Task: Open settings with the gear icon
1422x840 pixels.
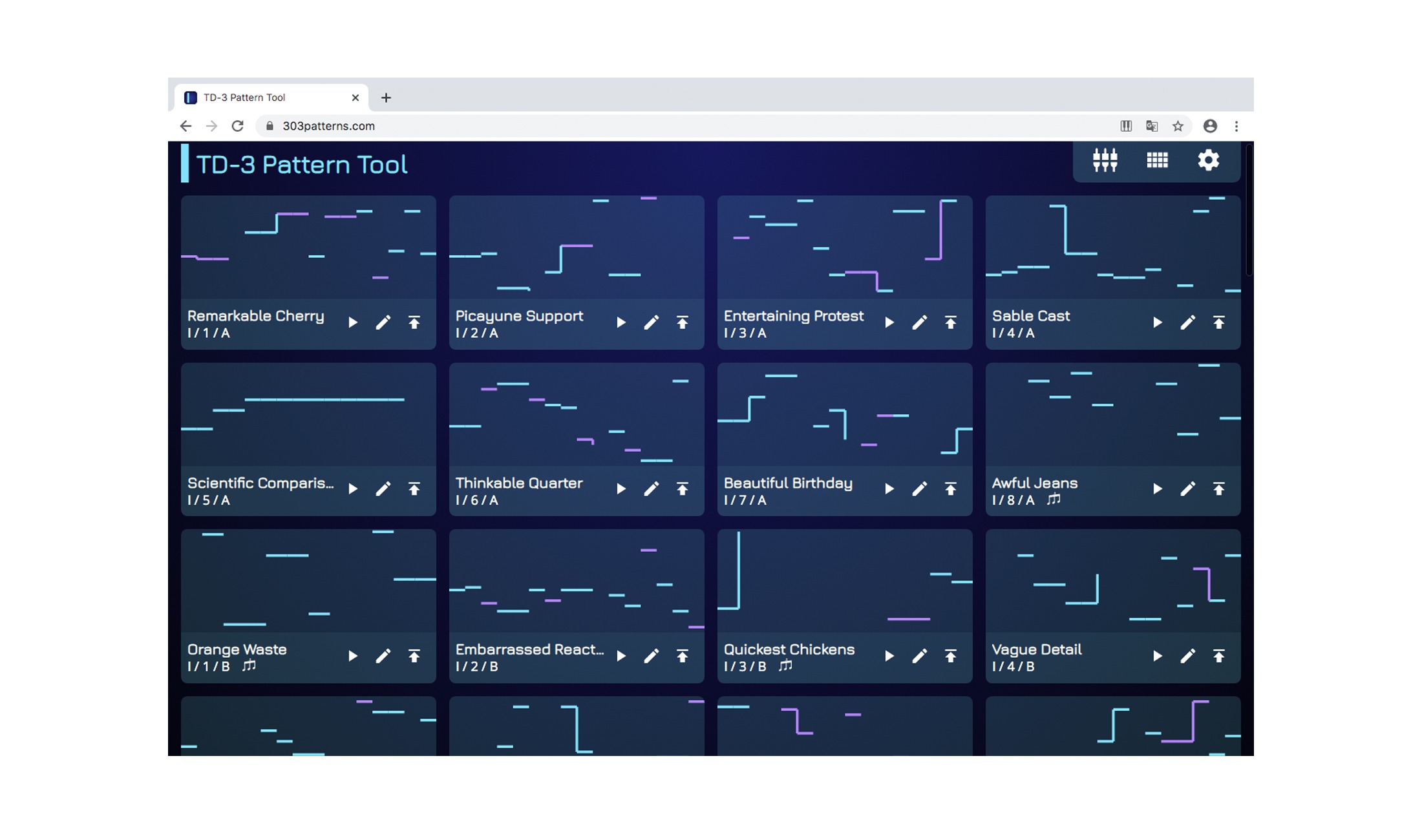Action: point(1208,160)
